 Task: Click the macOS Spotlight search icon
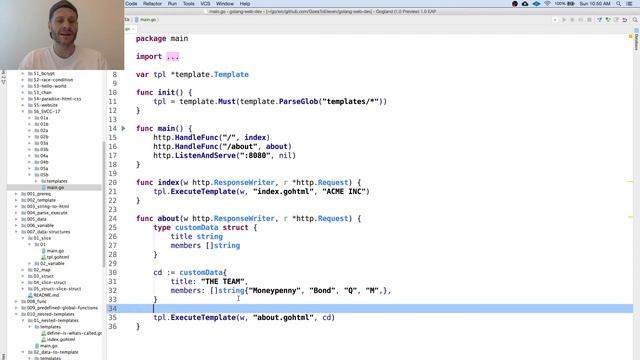(619, 4)
